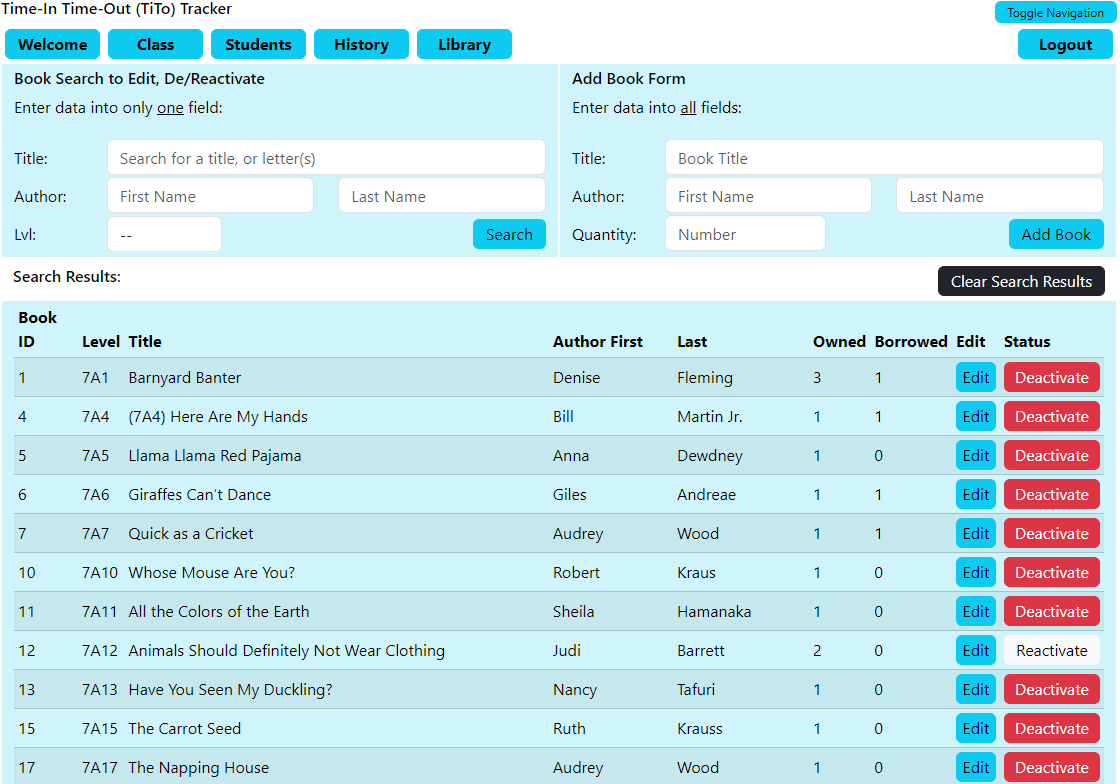Open the Lvl level dropdown
The height and width of the screenshot is (784, 1120).
point(164,233)
